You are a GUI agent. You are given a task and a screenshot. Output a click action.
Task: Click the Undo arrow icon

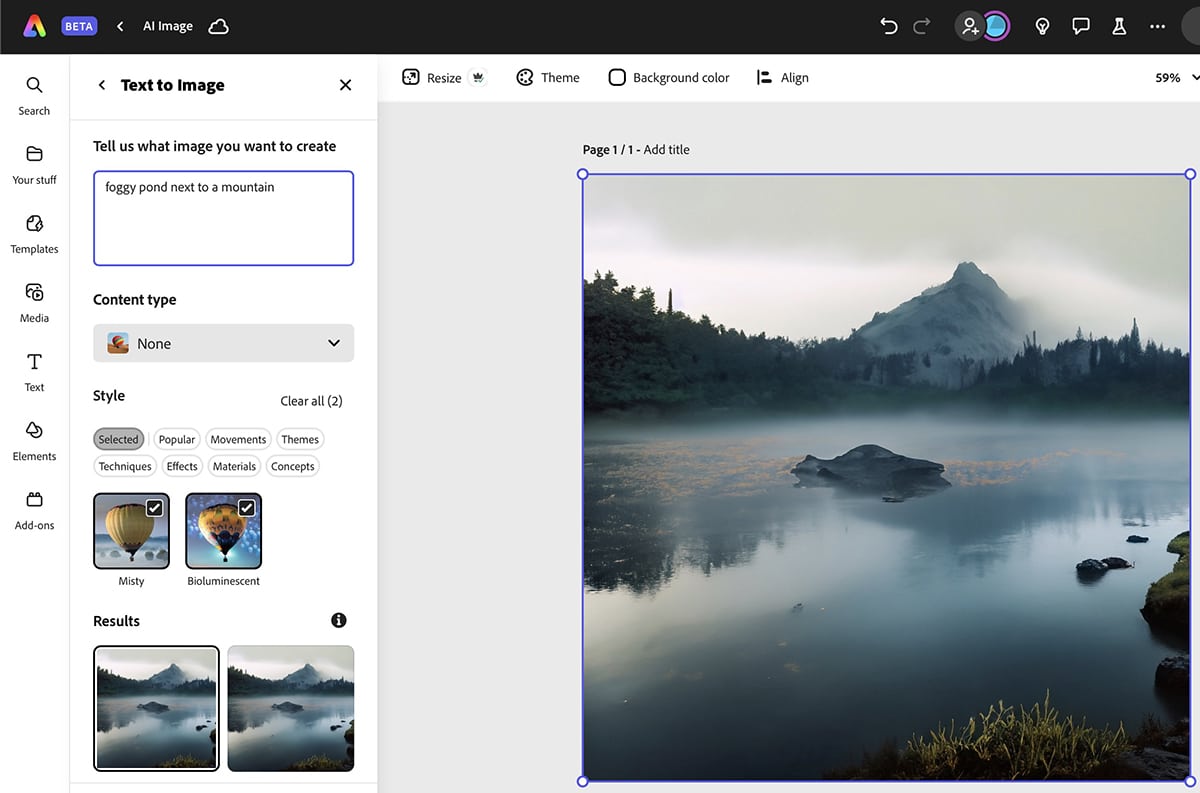click(x=888, y=26)
